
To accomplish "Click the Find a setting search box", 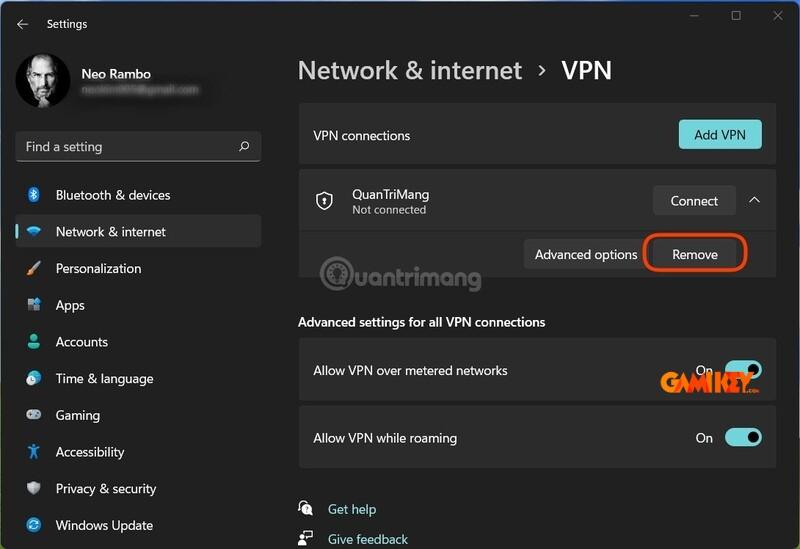I will (138, 147).
